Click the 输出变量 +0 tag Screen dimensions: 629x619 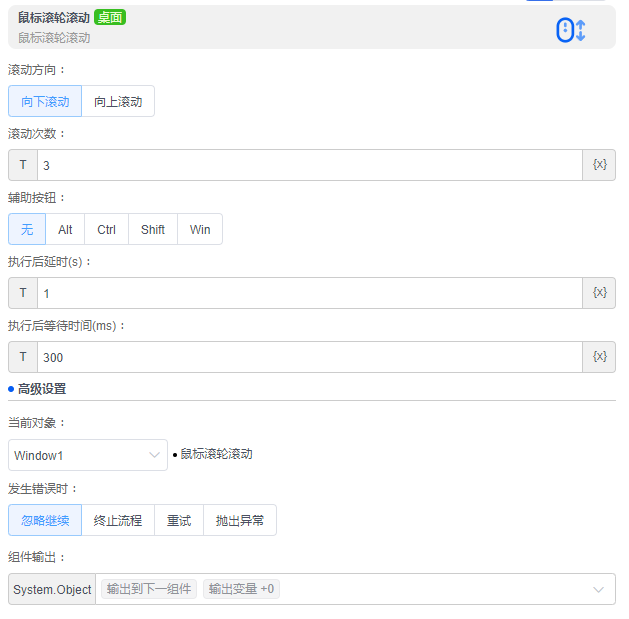pyautogui.click(x=241, y=589)
